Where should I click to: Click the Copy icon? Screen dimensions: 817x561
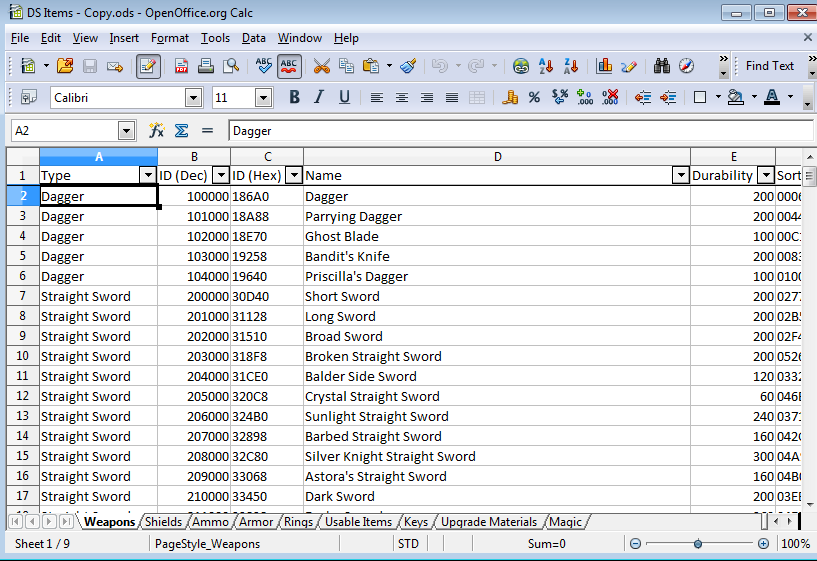[x=346, y=66]
